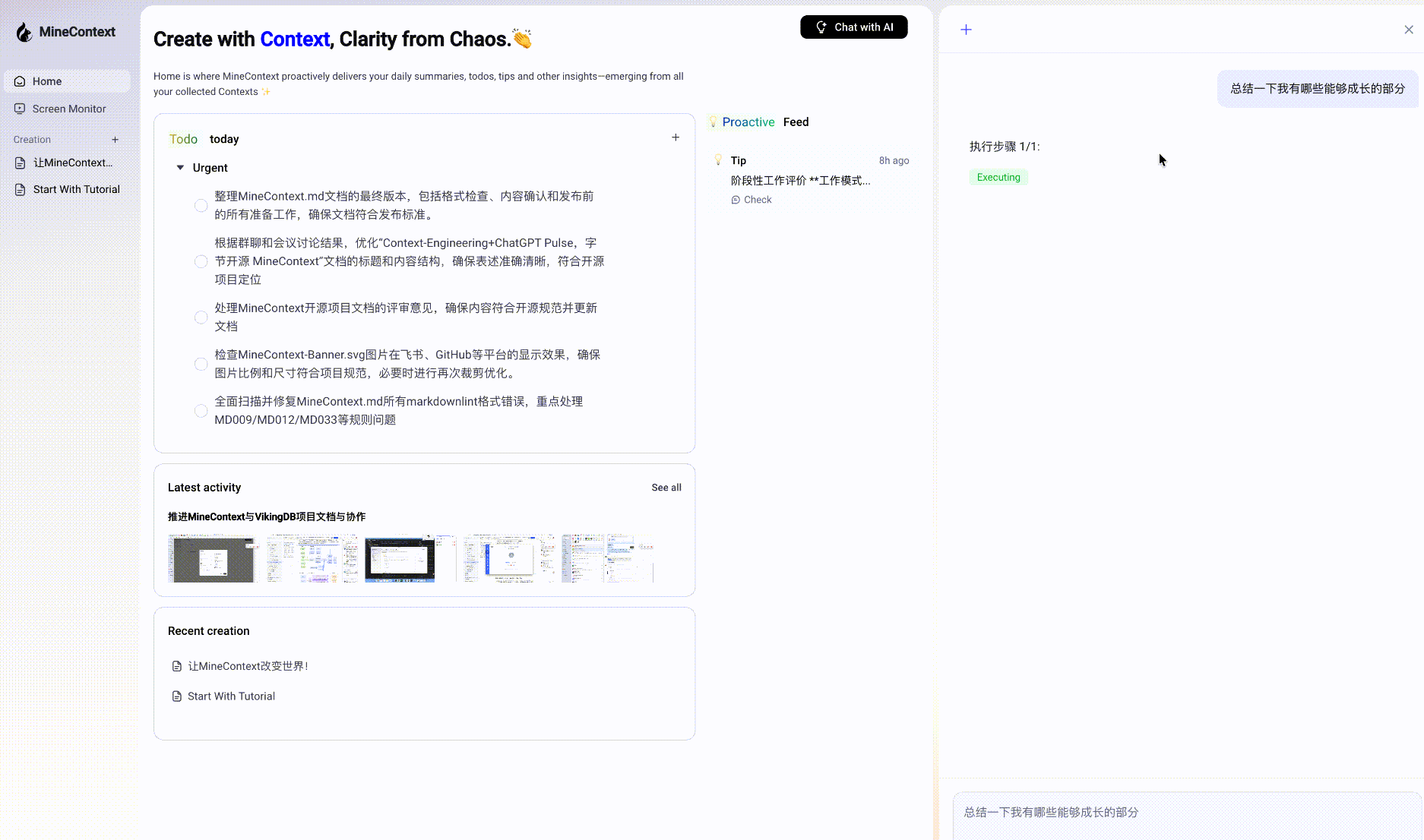Click the plus icon on the Todo card
1424x840 pixels.
pyautogui.click(x=676, y=137)
